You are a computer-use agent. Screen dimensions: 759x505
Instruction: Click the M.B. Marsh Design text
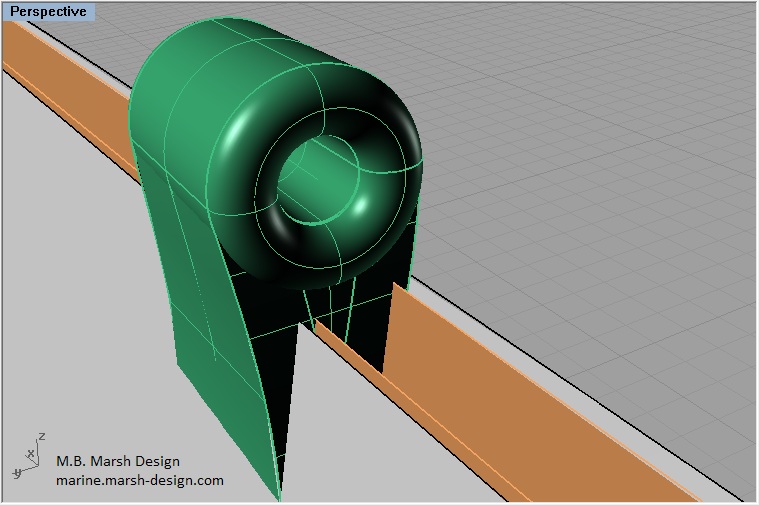[x=118, y=461]
